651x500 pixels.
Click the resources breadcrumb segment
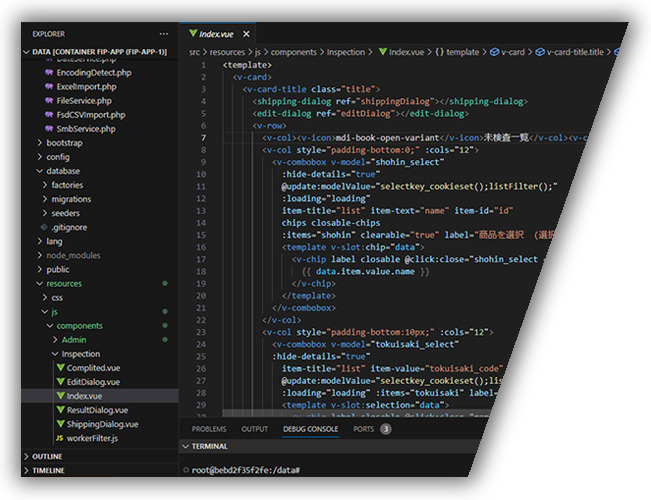point(227,52)
